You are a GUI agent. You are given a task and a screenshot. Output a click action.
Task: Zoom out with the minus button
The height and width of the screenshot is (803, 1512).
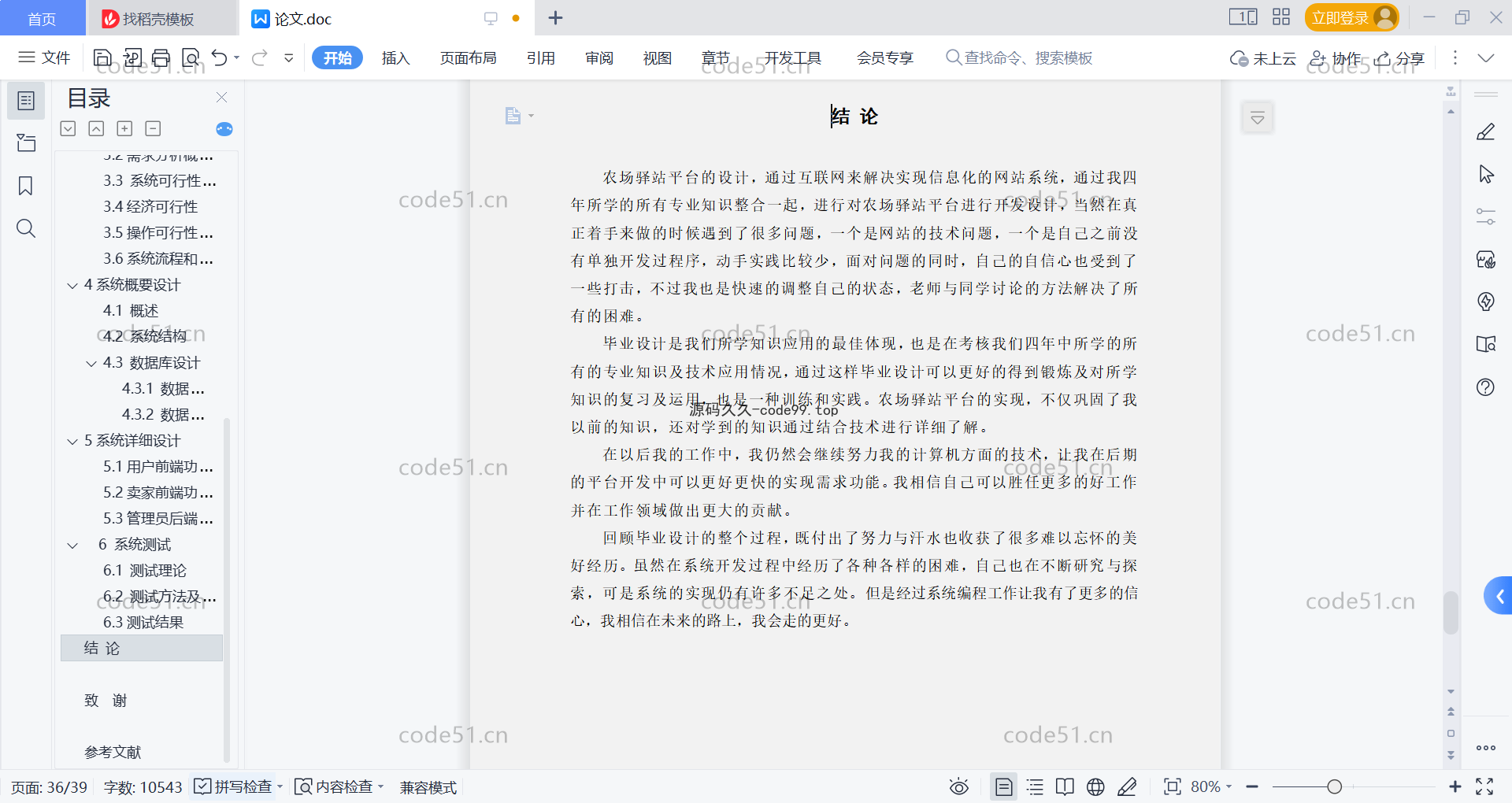pos(1252,787)
